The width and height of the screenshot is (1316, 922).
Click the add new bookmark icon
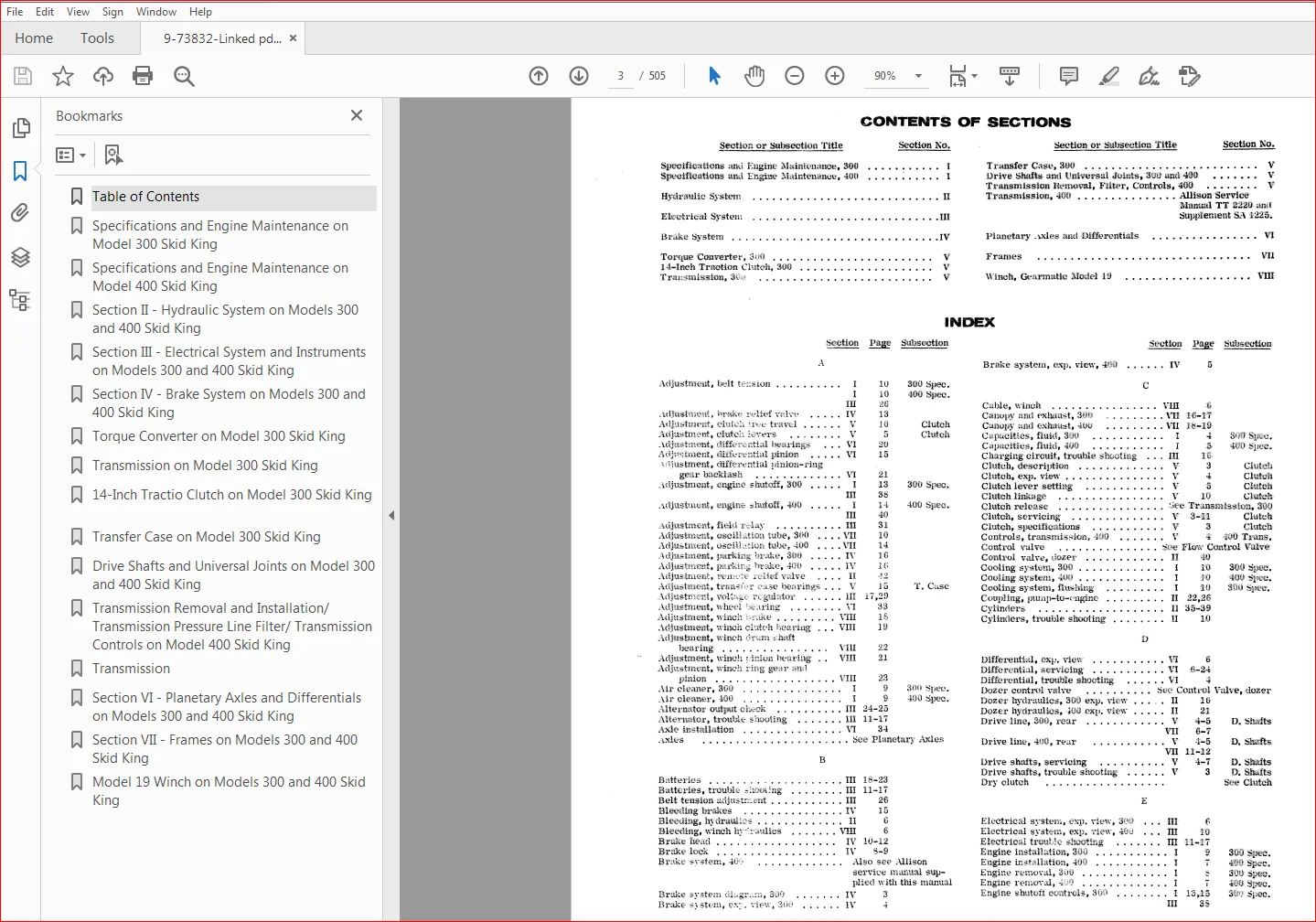113,155
